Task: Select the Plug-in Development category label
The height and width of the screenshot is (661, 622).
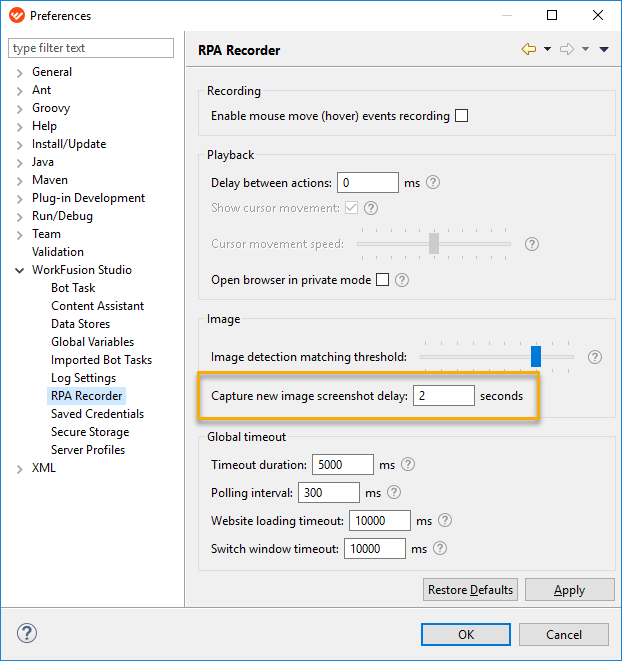Action: pyautogui.click(x=89, y=198)
